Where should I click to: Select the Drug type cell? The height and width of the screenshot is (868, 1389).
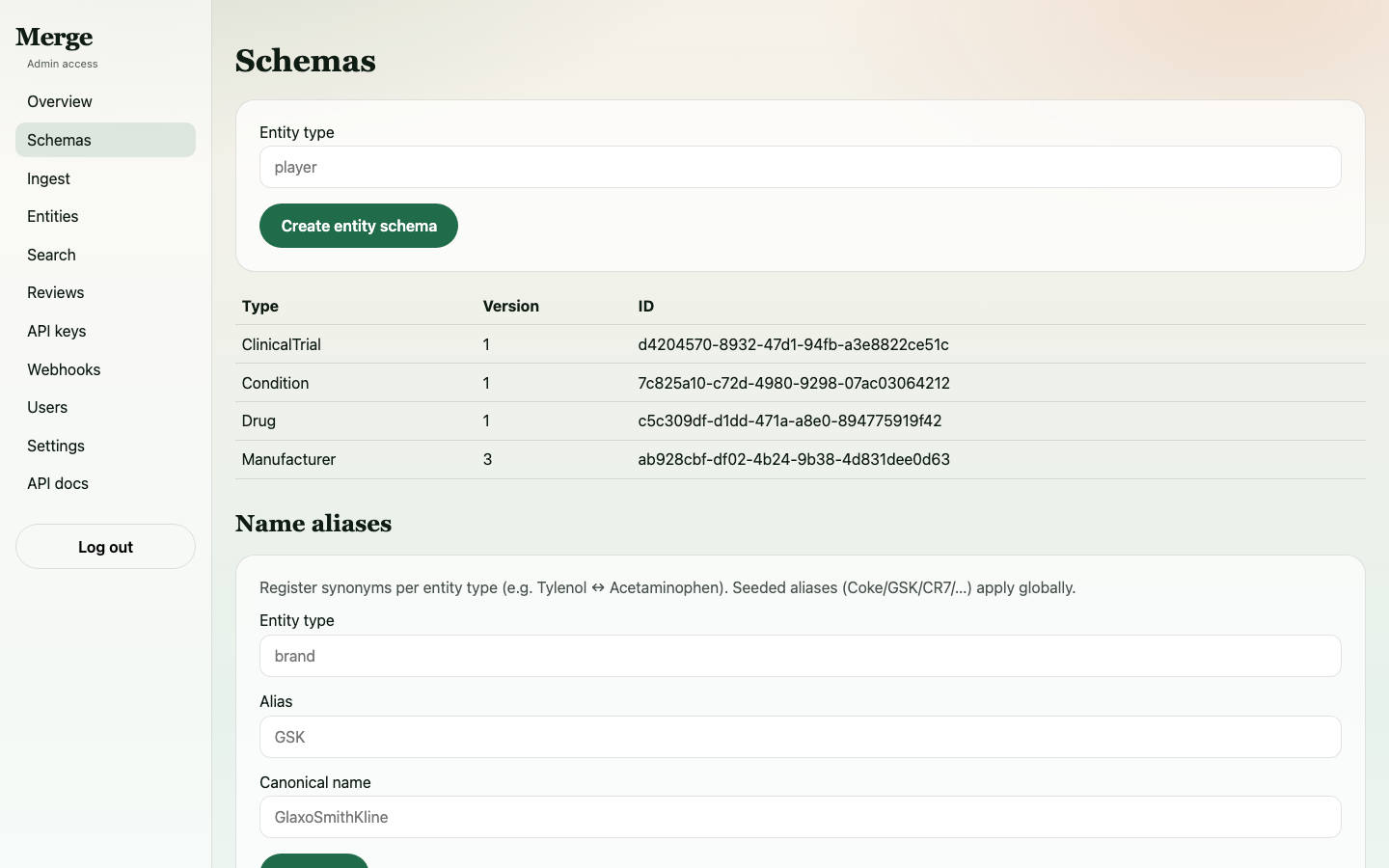(x=259, y=420)
